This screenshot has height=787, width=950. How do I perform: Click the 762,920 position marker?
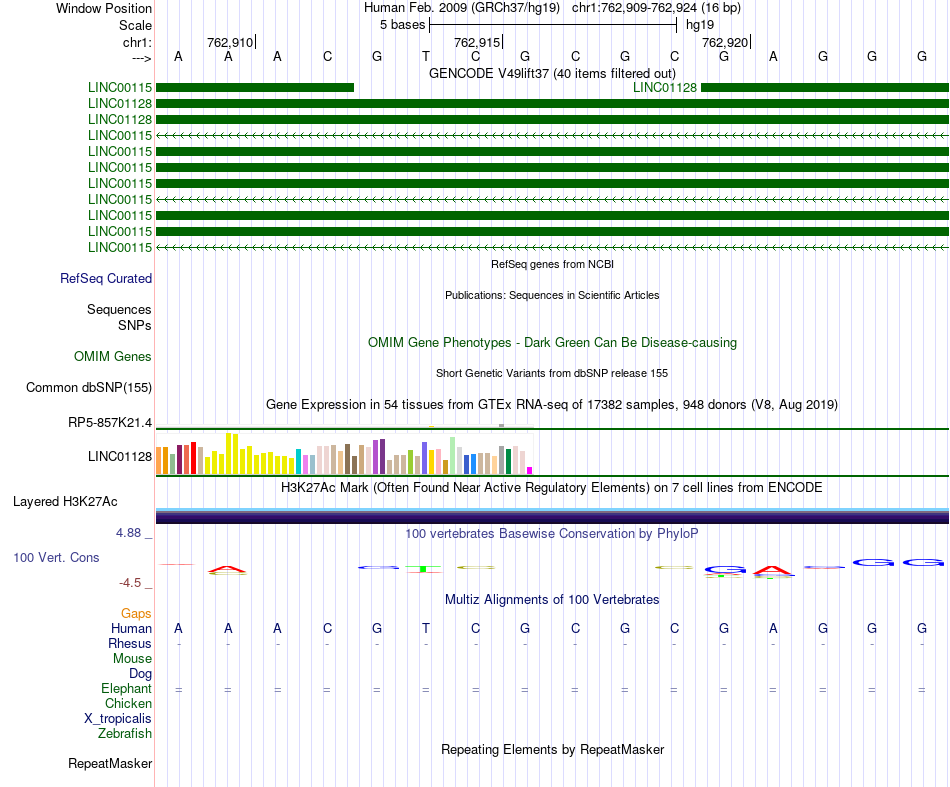725,42
